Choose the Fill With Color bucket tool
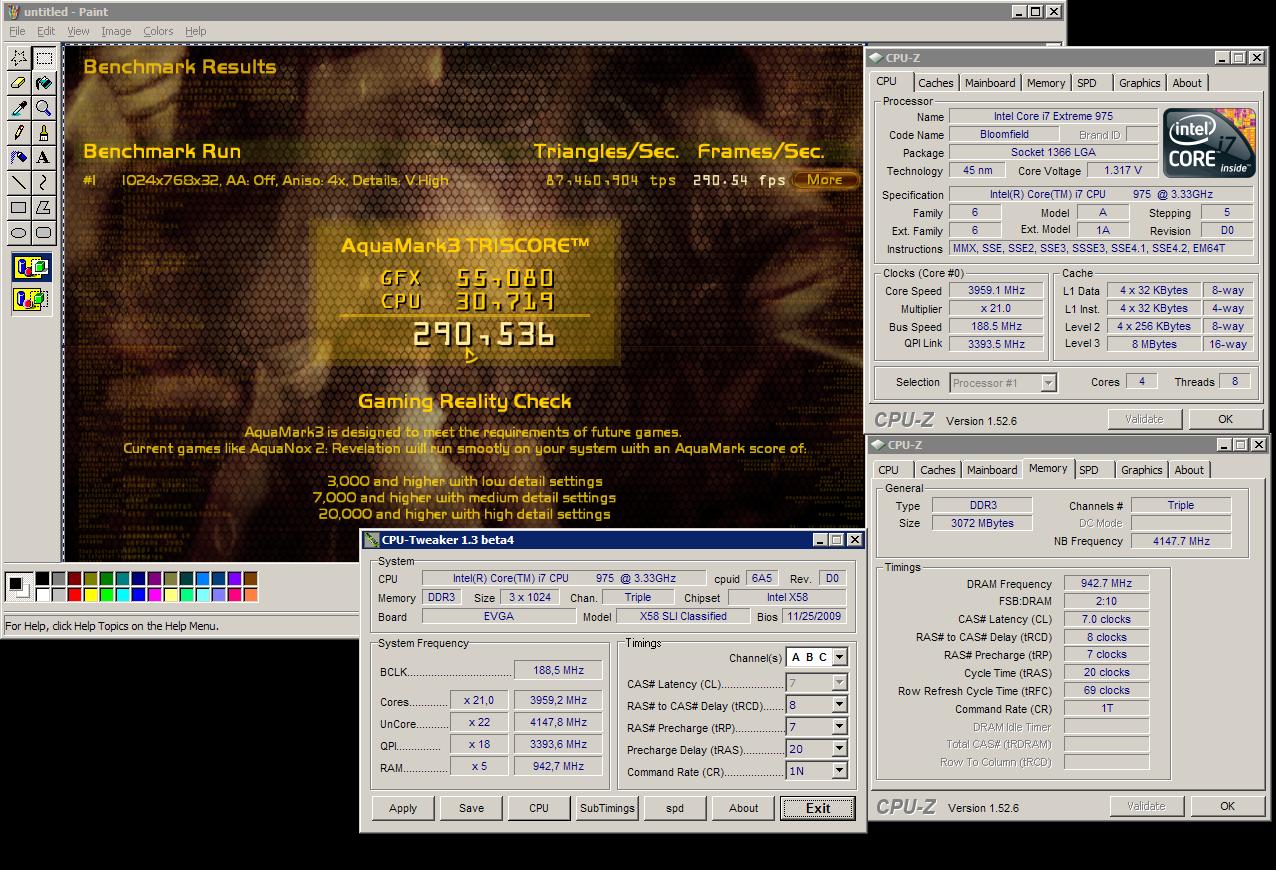Image resolution: width=1276 pixels, height=870 pixels. point(44,83)
